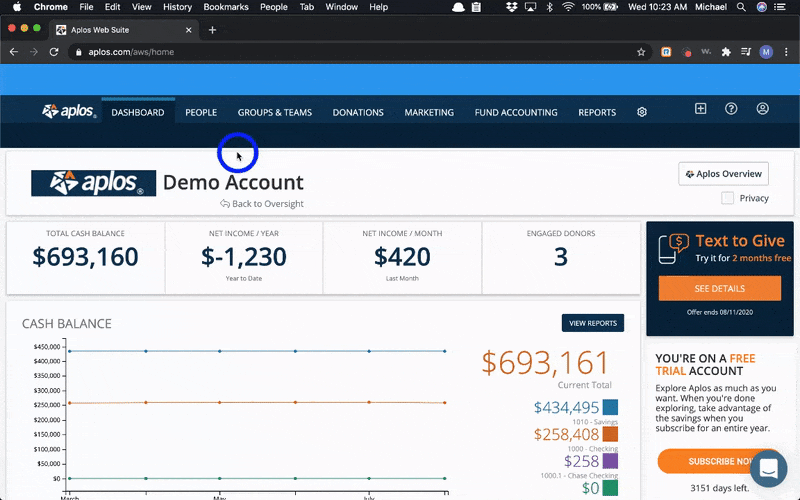Open the Chrome extensions puzzle icon
Viewport: 800px width, 500px height.
pyautogui.click(x=726, y=52)
